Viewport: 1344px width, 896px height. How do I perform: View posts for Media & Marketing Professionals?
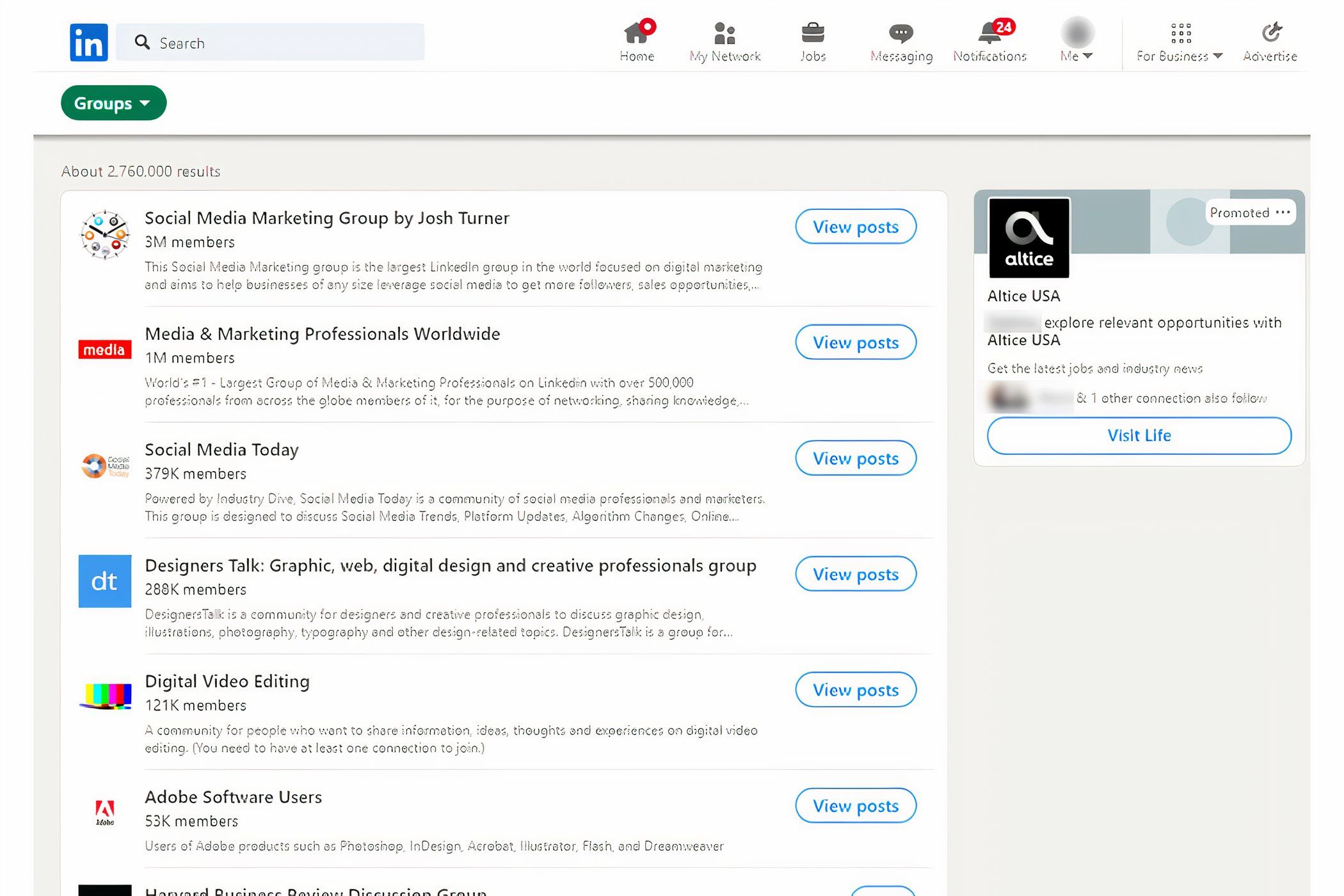856,342
